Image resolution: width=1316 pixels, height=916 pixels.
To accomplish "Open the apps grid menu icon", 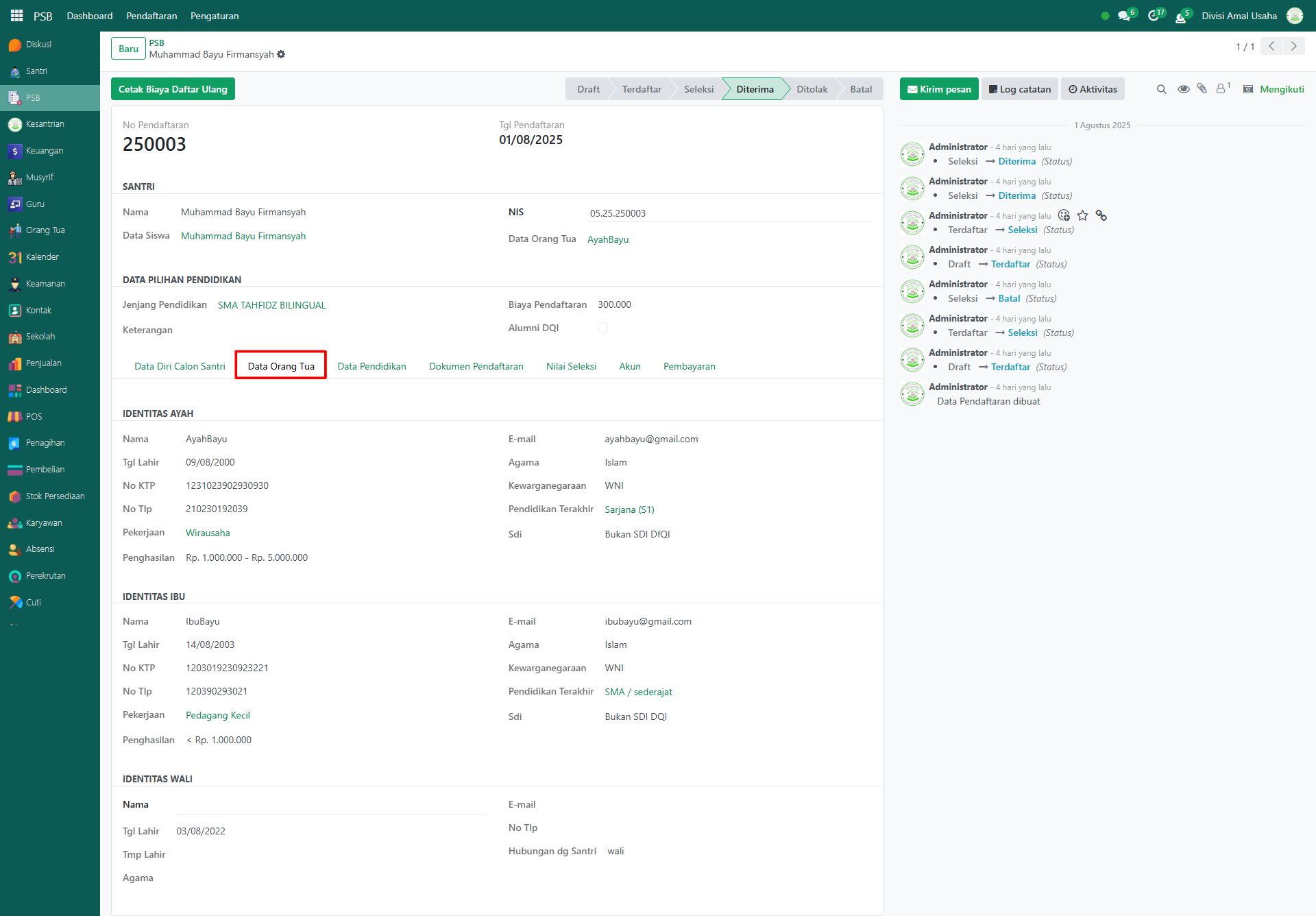I will [x=16, y=15].
